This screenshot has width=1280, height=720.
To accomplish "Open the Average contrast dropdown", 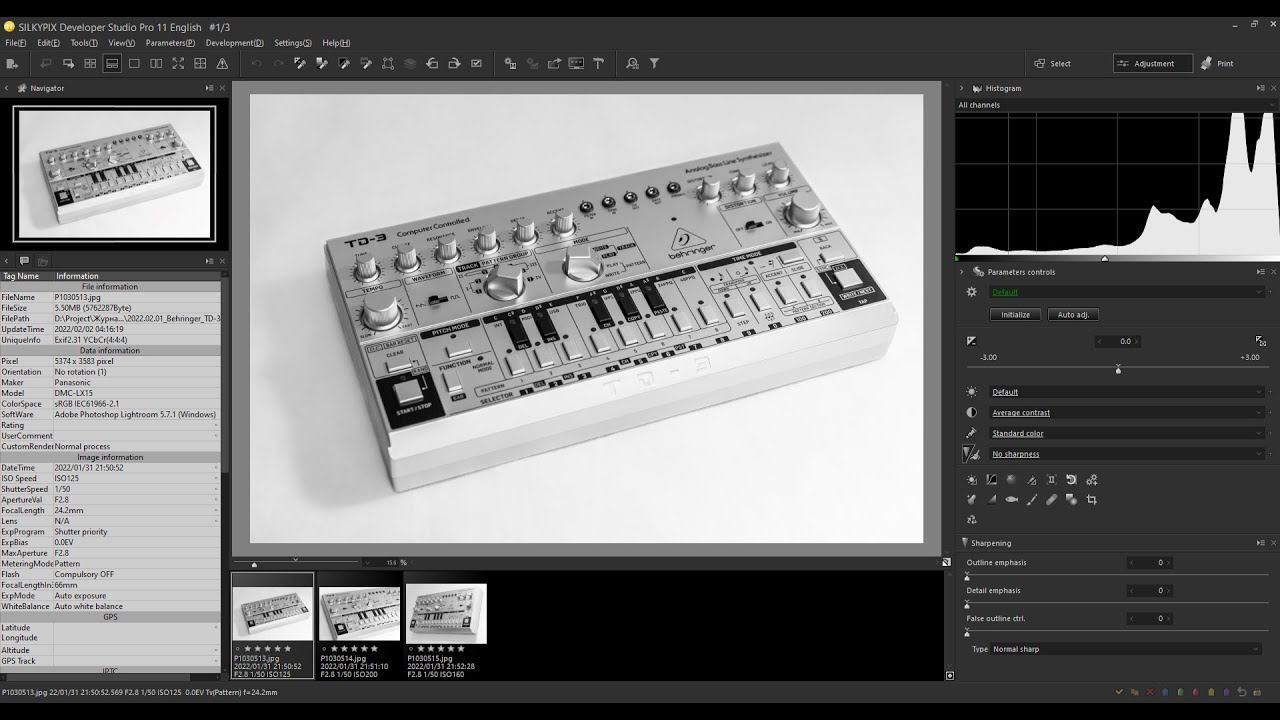I will click(1127, 412).
